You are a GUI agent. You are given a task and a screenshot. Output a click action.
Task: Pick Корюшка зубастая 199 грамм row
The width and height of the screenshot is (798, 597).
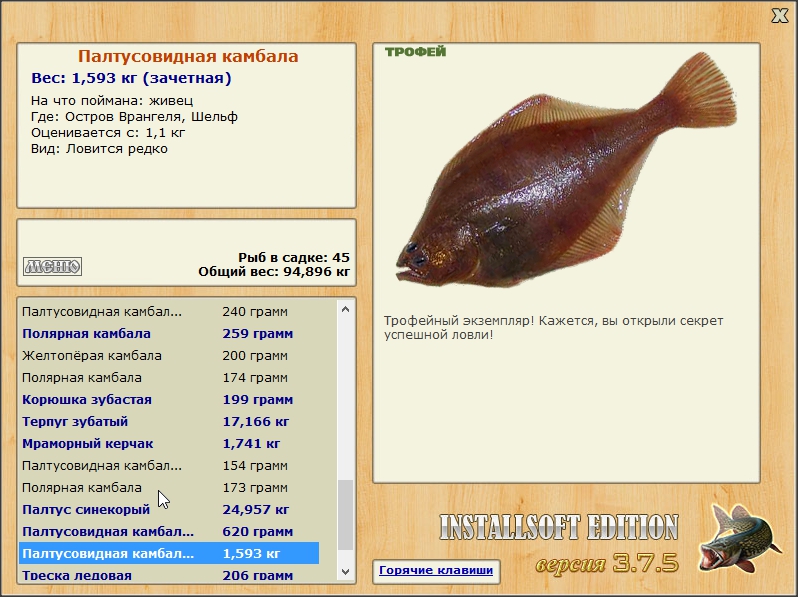click(168, 399)
